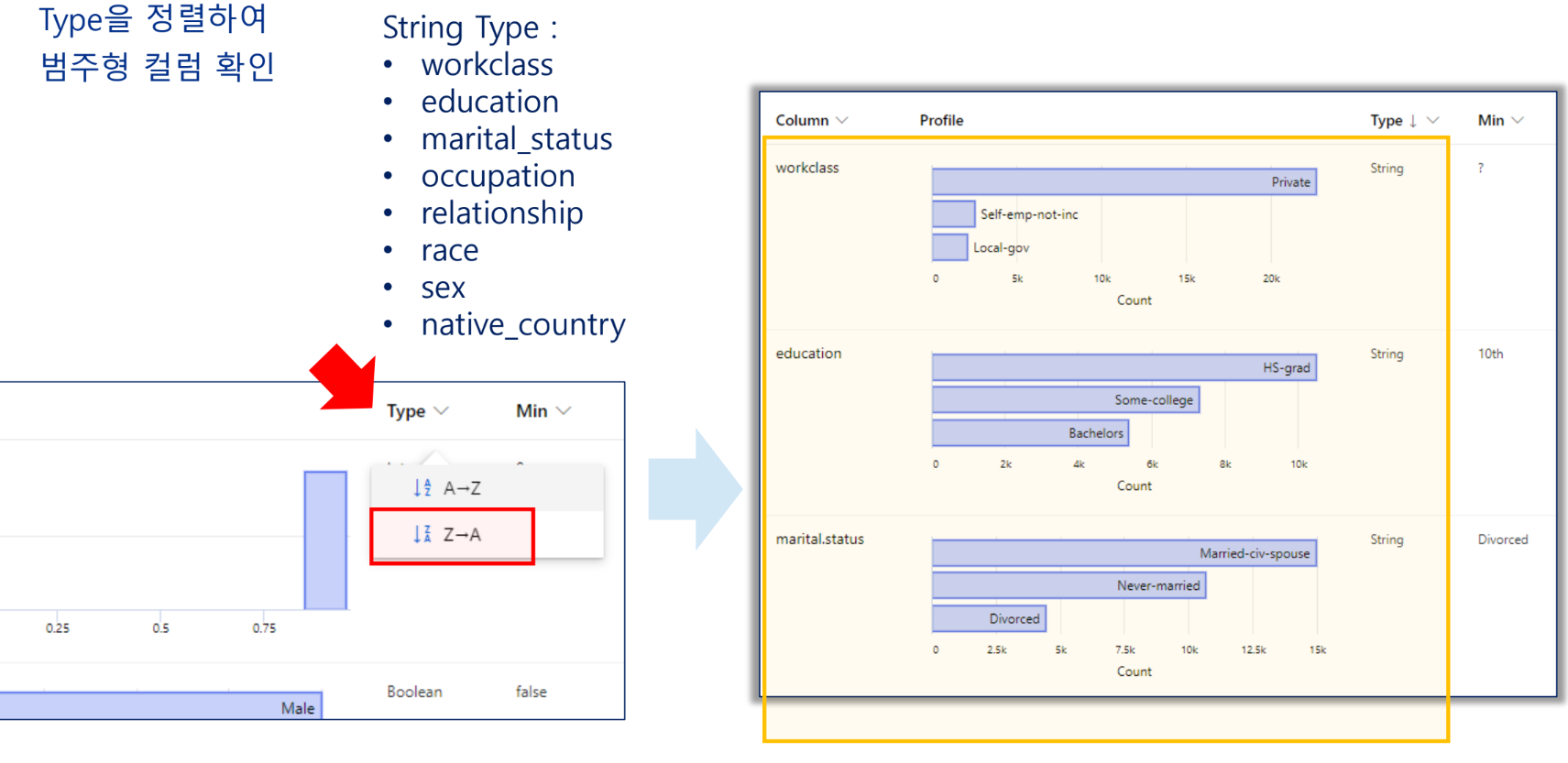Screen dimensions: 1568x763
Task: Click the Divorced bar in marital.status chart
Action: click(x=989, y=618)
